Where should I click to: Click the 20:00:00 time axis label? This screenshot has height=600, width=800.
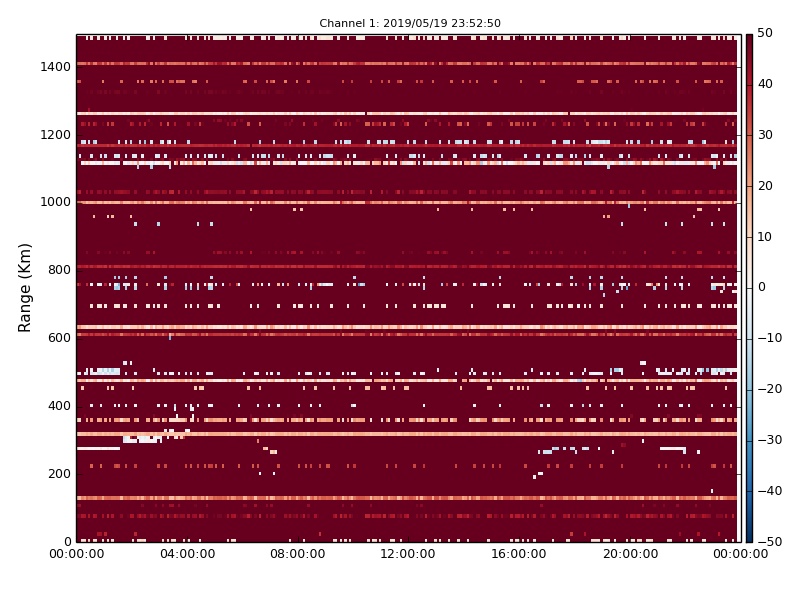pos(630,554)
